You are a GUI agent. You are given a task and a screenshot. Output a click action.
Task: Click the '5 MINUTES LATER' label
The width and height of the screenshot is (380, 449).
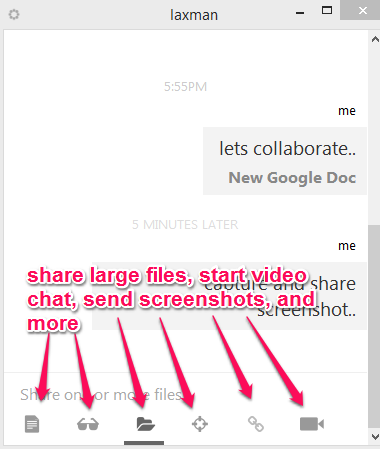coord(185,225)
